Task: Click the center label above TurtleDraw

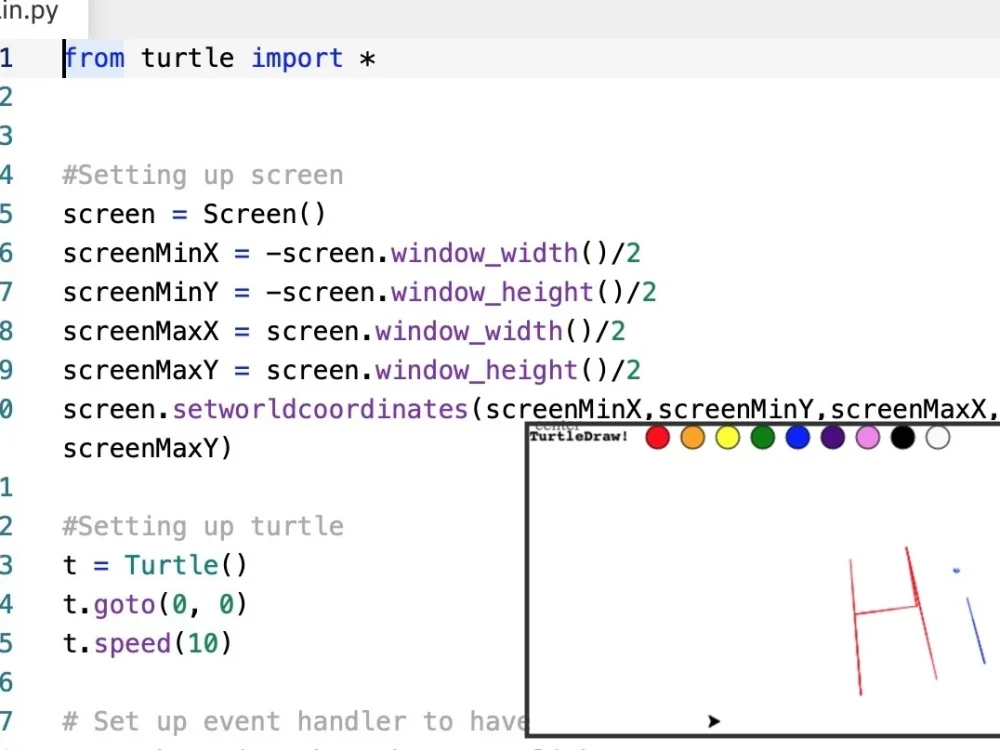Action: click(556, 425)
